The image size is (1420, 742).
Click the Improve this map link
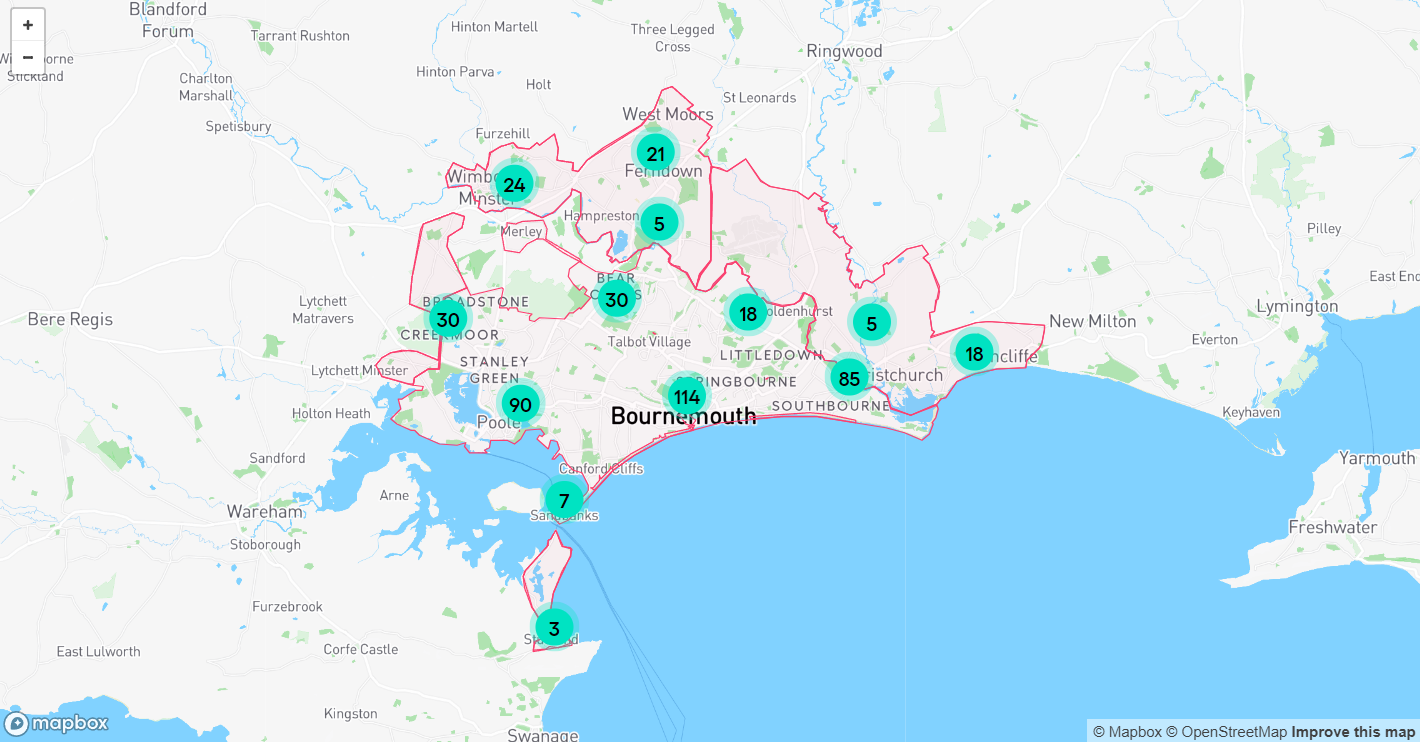1353,732
